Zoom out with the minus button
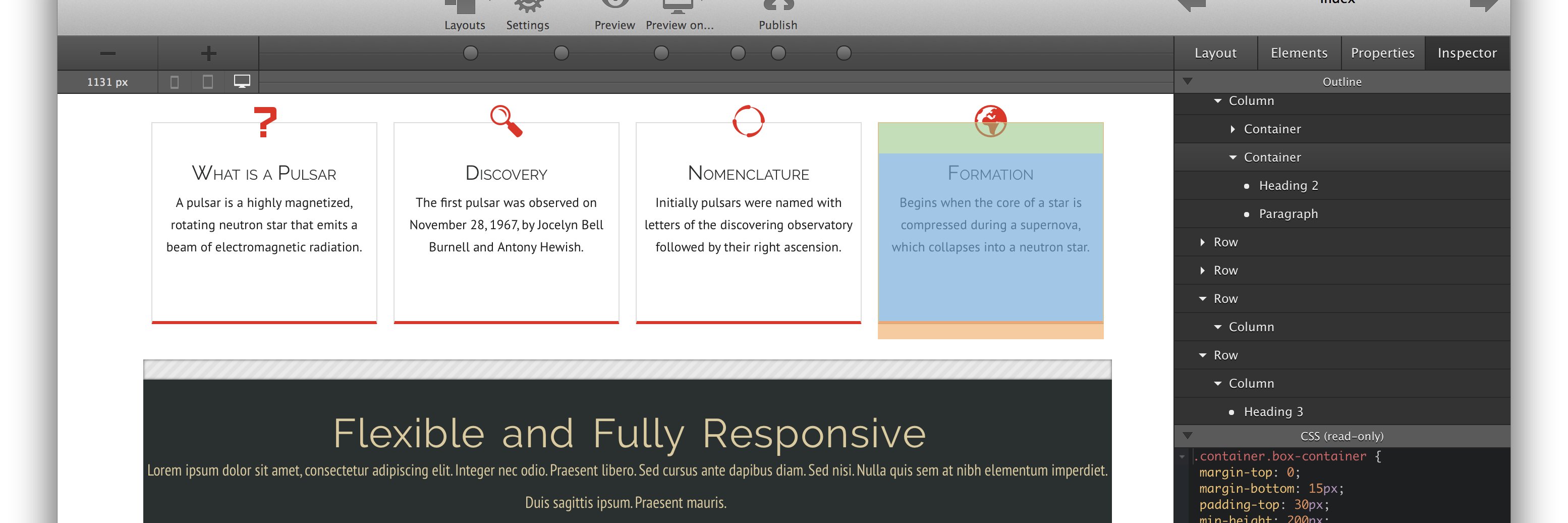 point(108,54)
